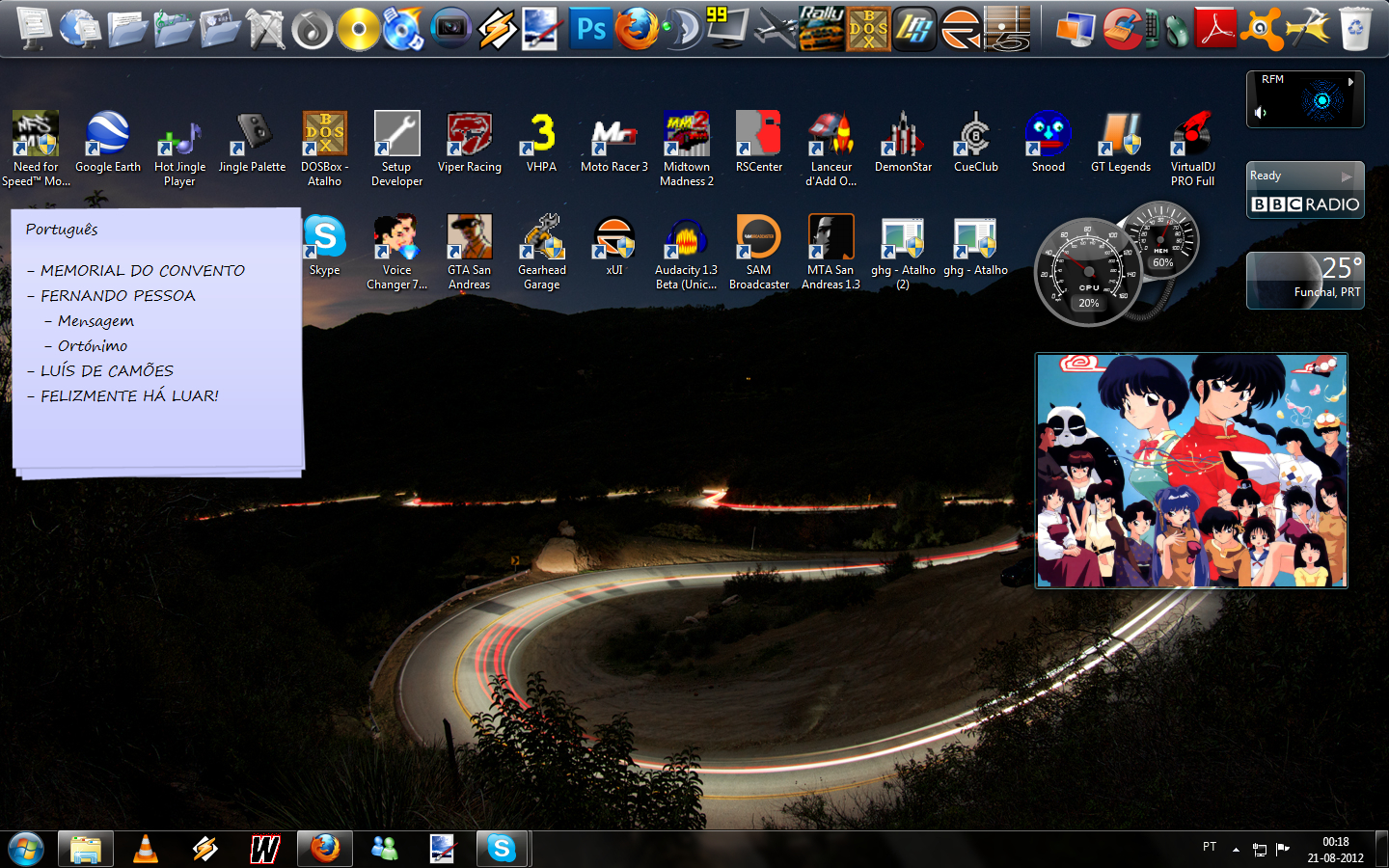Launch VLC media player from taskbar
Viewport: 1389px width, 868px height.
click(x=146, y=849)
